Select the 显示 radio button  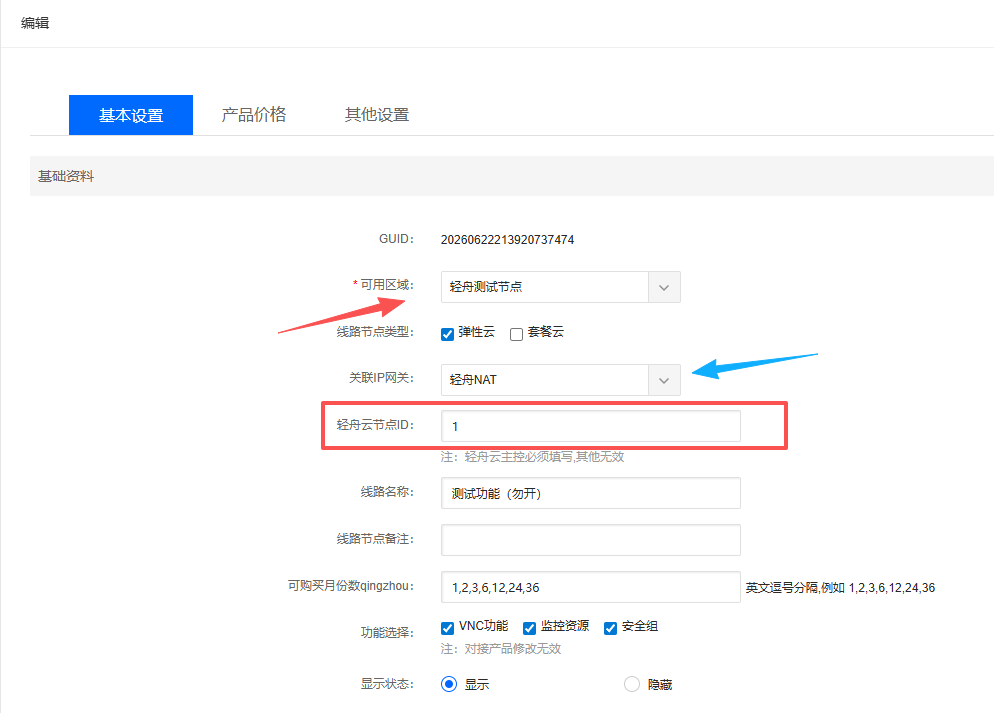449,684
